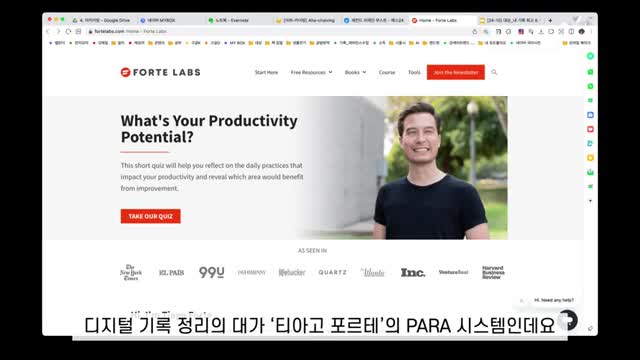This screenshot has height=360, width=640.
Task: Expand right sidebar with the down arrow
Action: [x=590, y=201]
